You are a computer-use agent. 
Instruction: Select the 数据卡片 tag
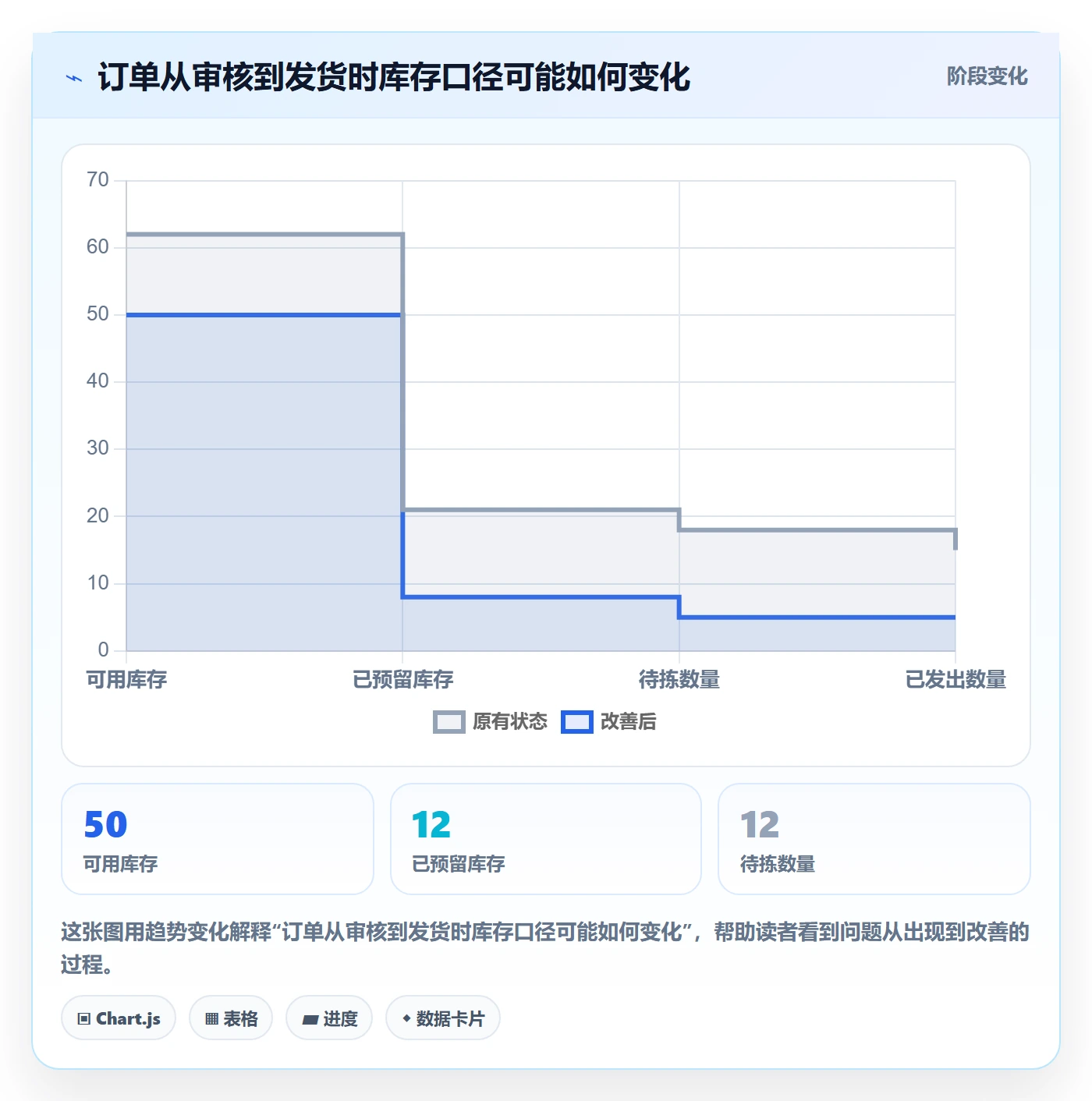(443, 1018)
